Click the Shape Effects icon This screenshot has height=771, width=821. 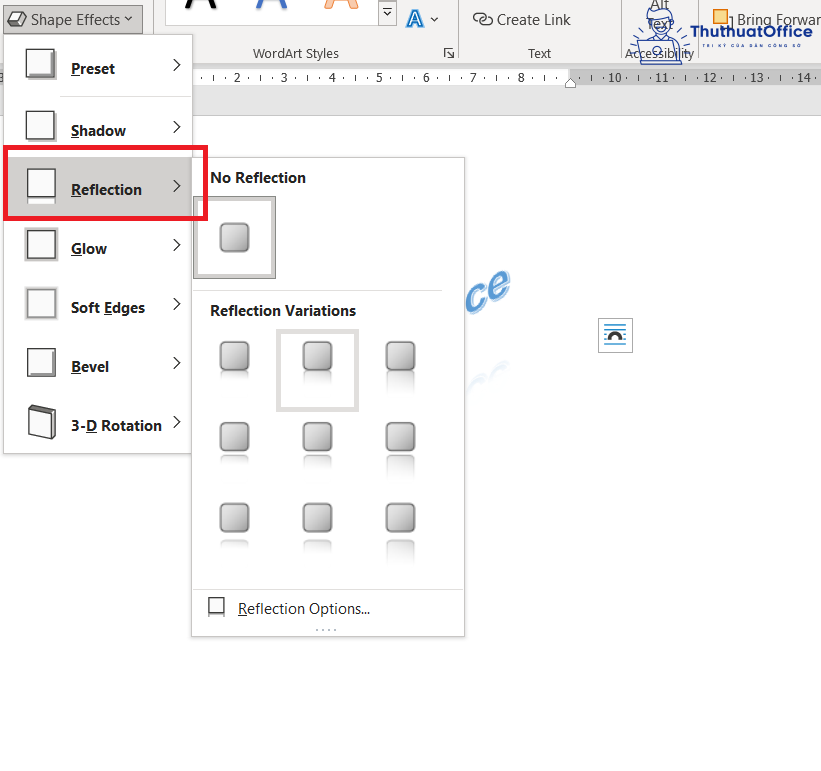(x=17, y=19)
